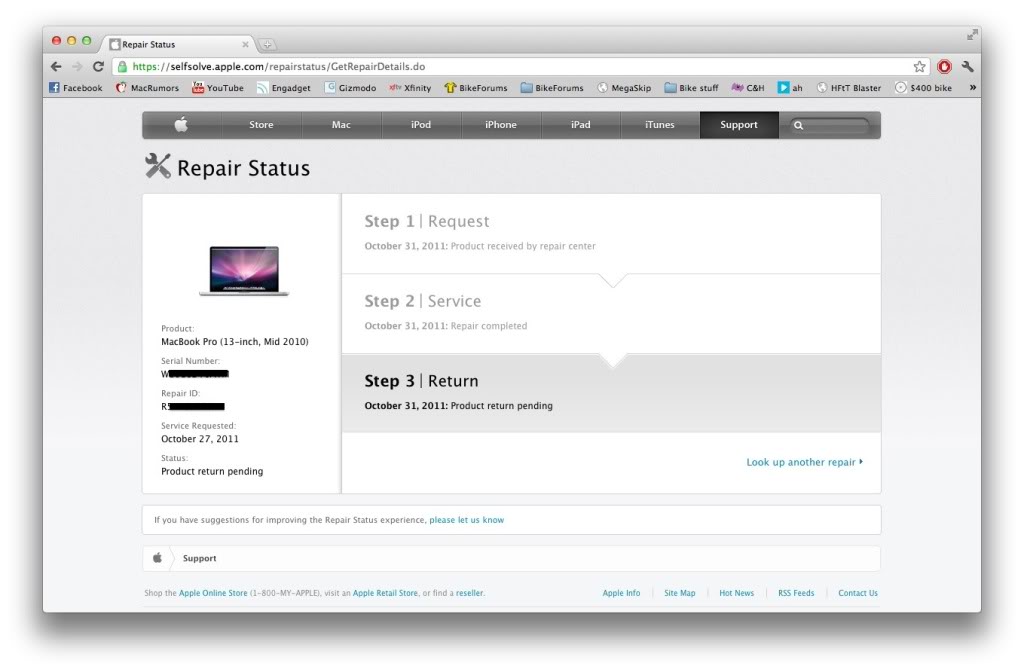Open the wrench settings menu

968,67
